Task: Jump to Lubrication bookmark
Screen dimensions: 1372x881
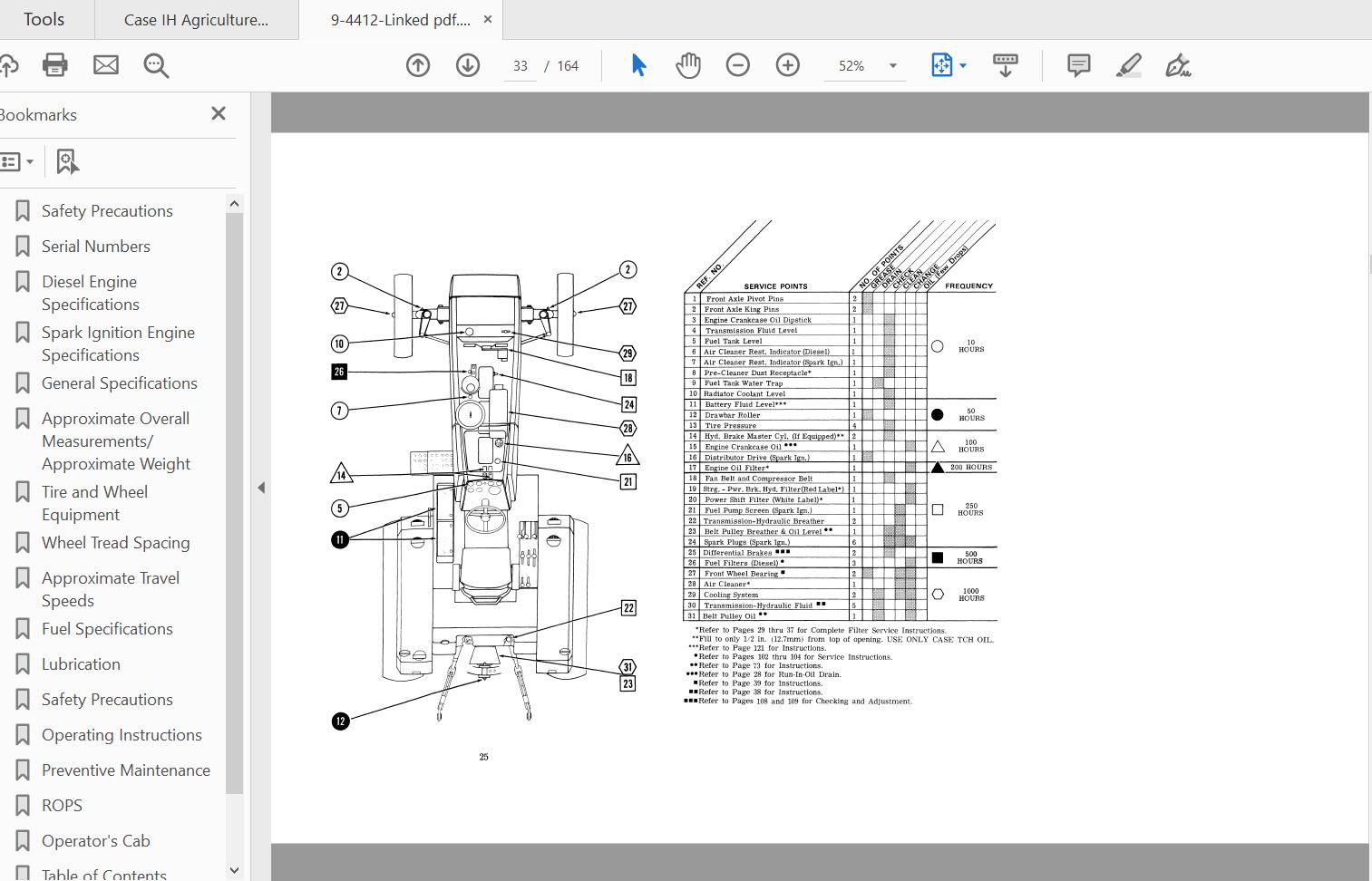Action: [x=81, y=664]
